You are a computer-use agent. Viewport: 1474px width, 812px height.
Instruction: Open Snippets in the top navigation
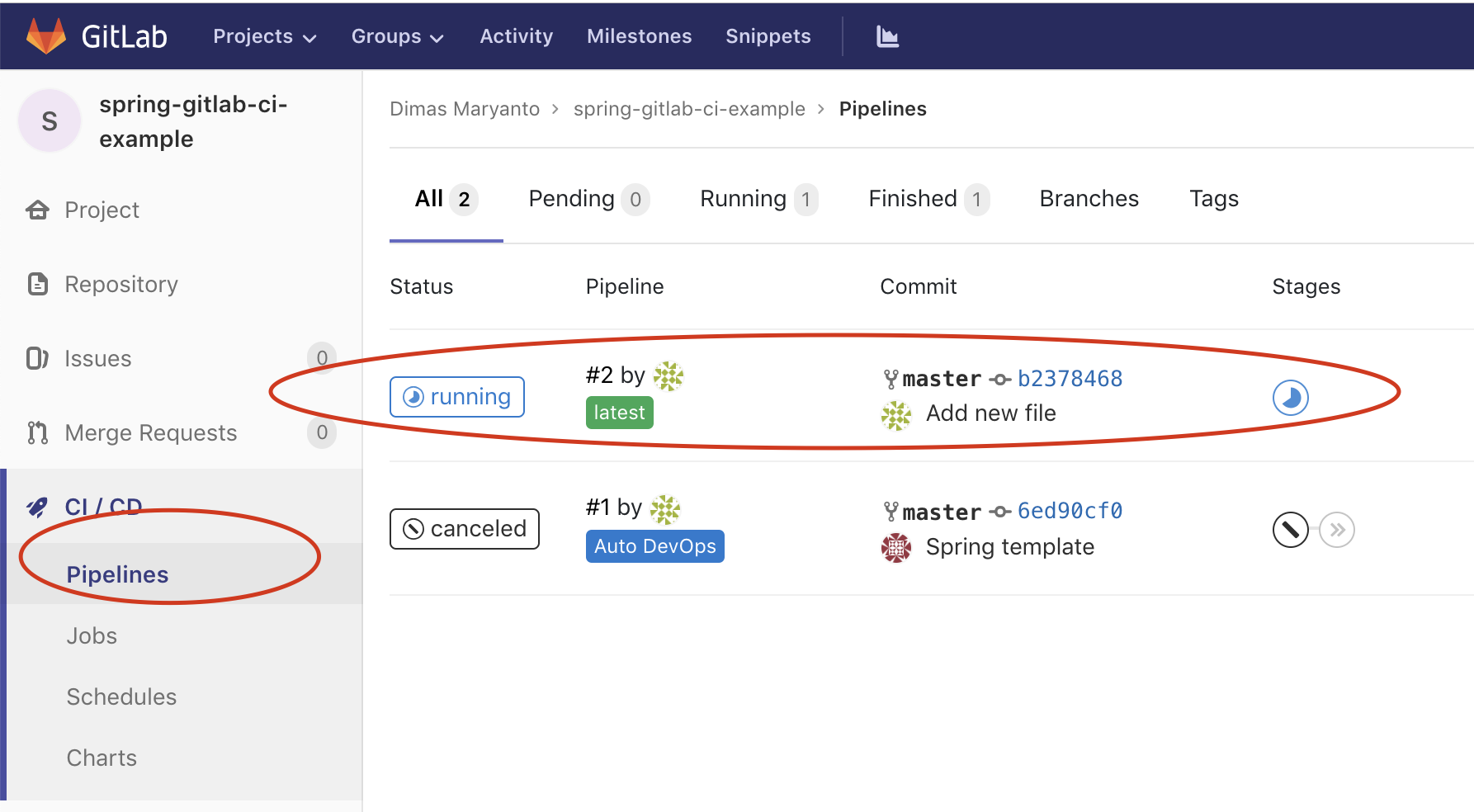click(x=768, y=36)
